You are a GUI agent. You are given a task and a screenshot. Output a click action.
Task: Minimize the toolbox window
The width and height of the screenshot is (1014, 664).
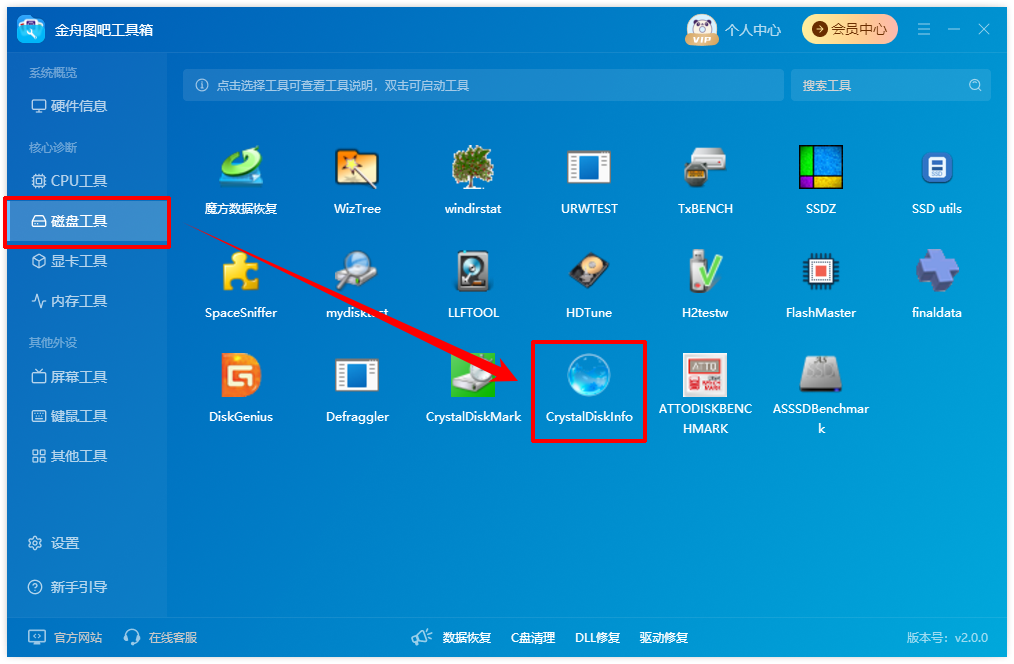(954, 29)
